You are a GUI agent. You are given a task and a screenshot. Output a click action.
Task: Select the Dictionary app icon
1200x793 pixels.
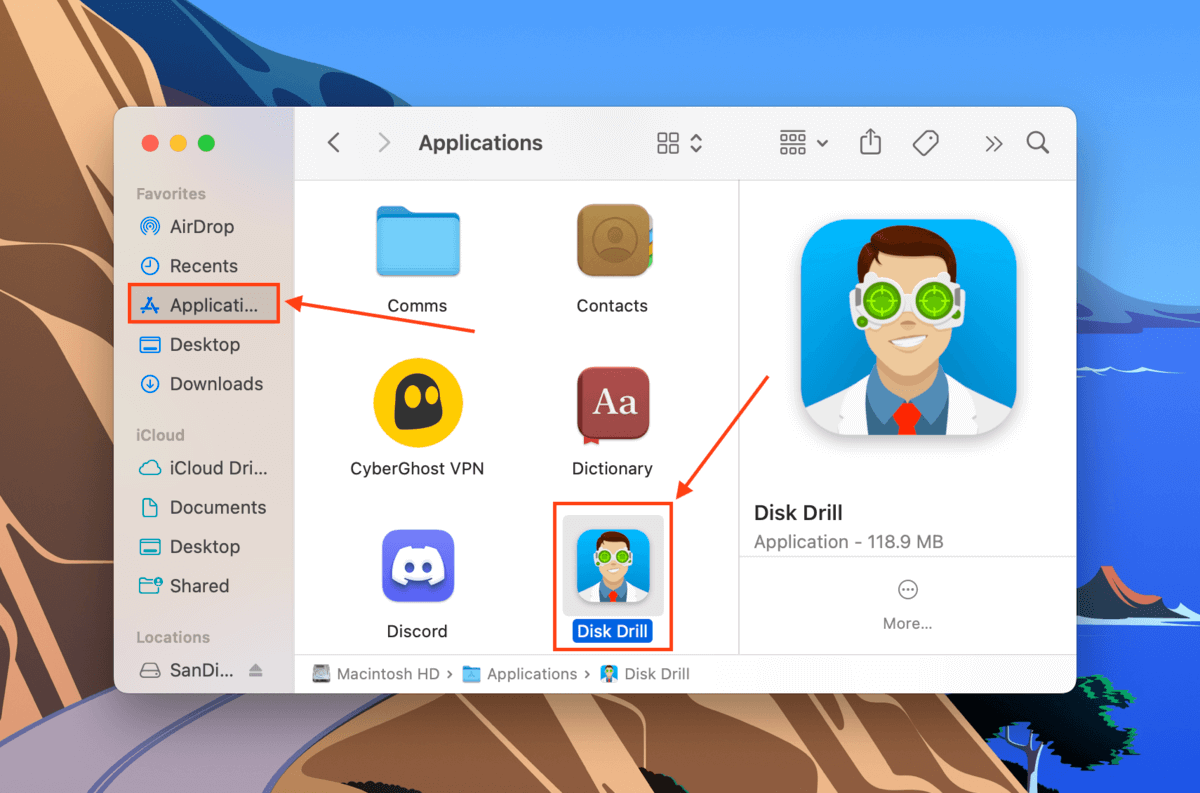click(613, 405)
